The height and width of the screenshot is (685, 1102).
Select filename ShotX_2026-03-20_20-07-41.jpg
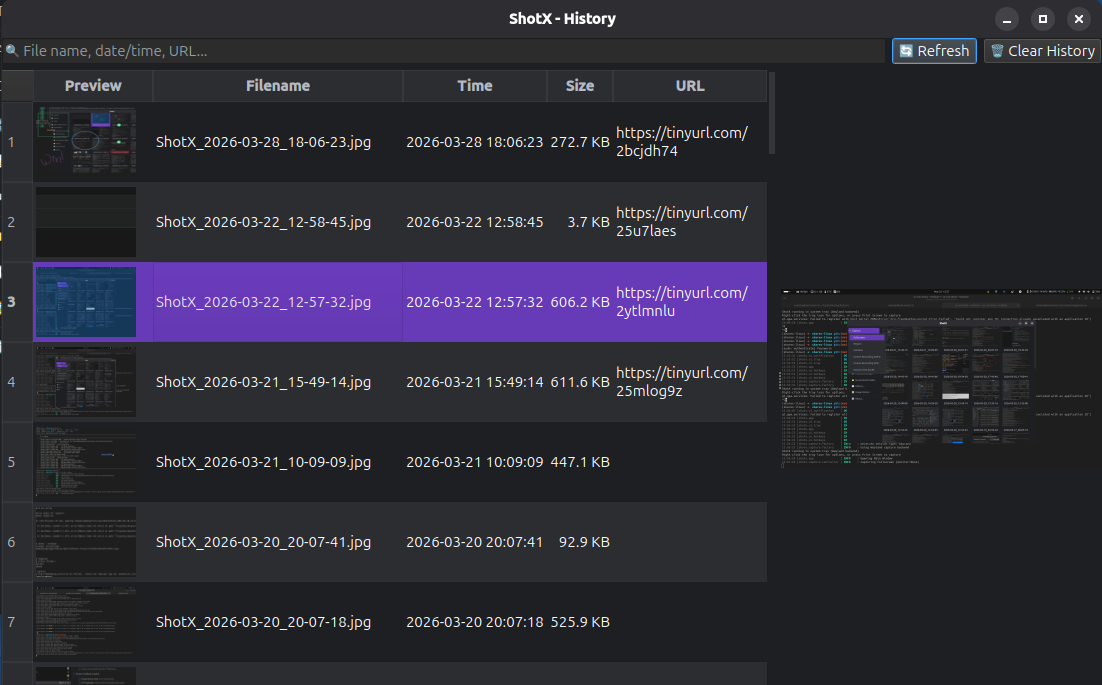264,542
